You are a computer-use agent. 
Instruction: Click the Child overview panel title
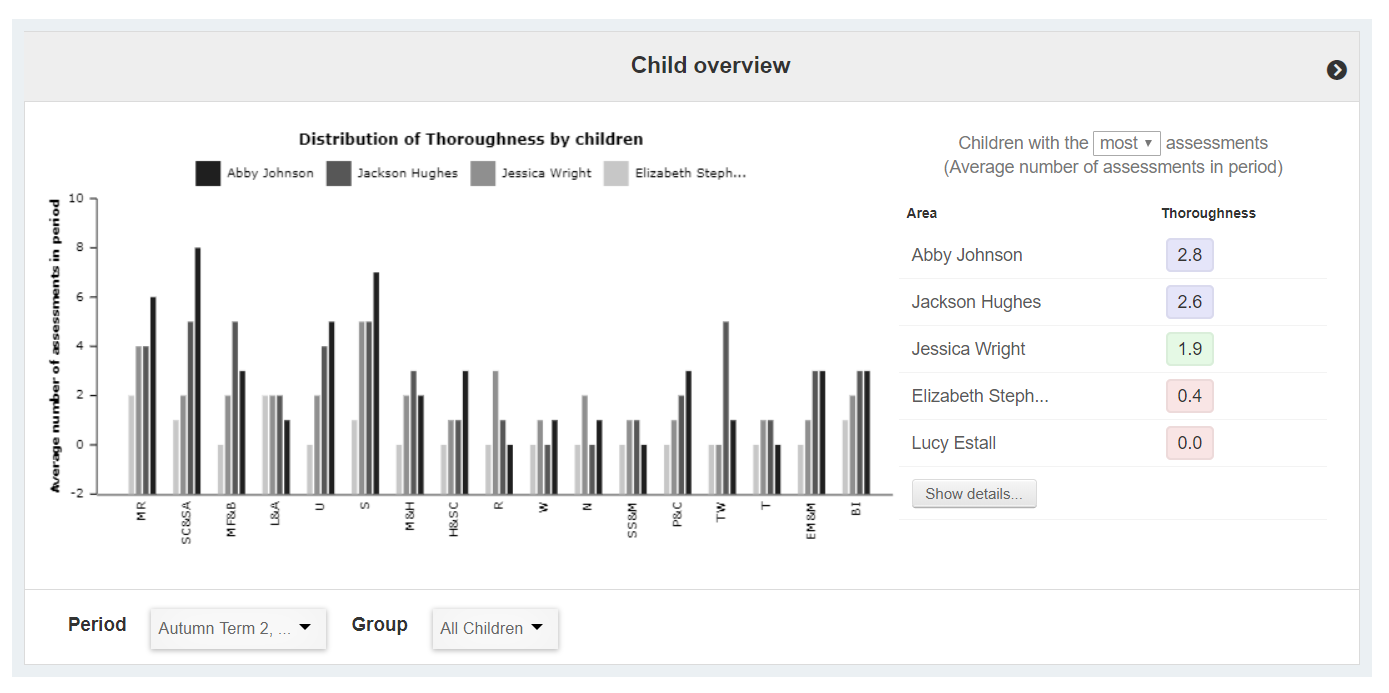coord(710,66)
